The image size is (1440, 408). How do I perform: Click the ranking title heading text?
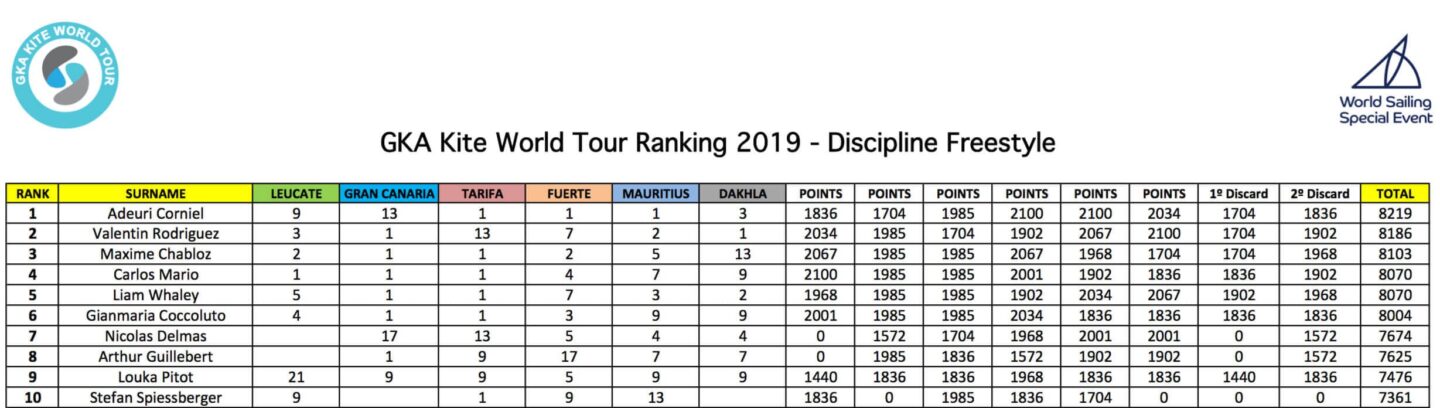click(x=718, y=143)
